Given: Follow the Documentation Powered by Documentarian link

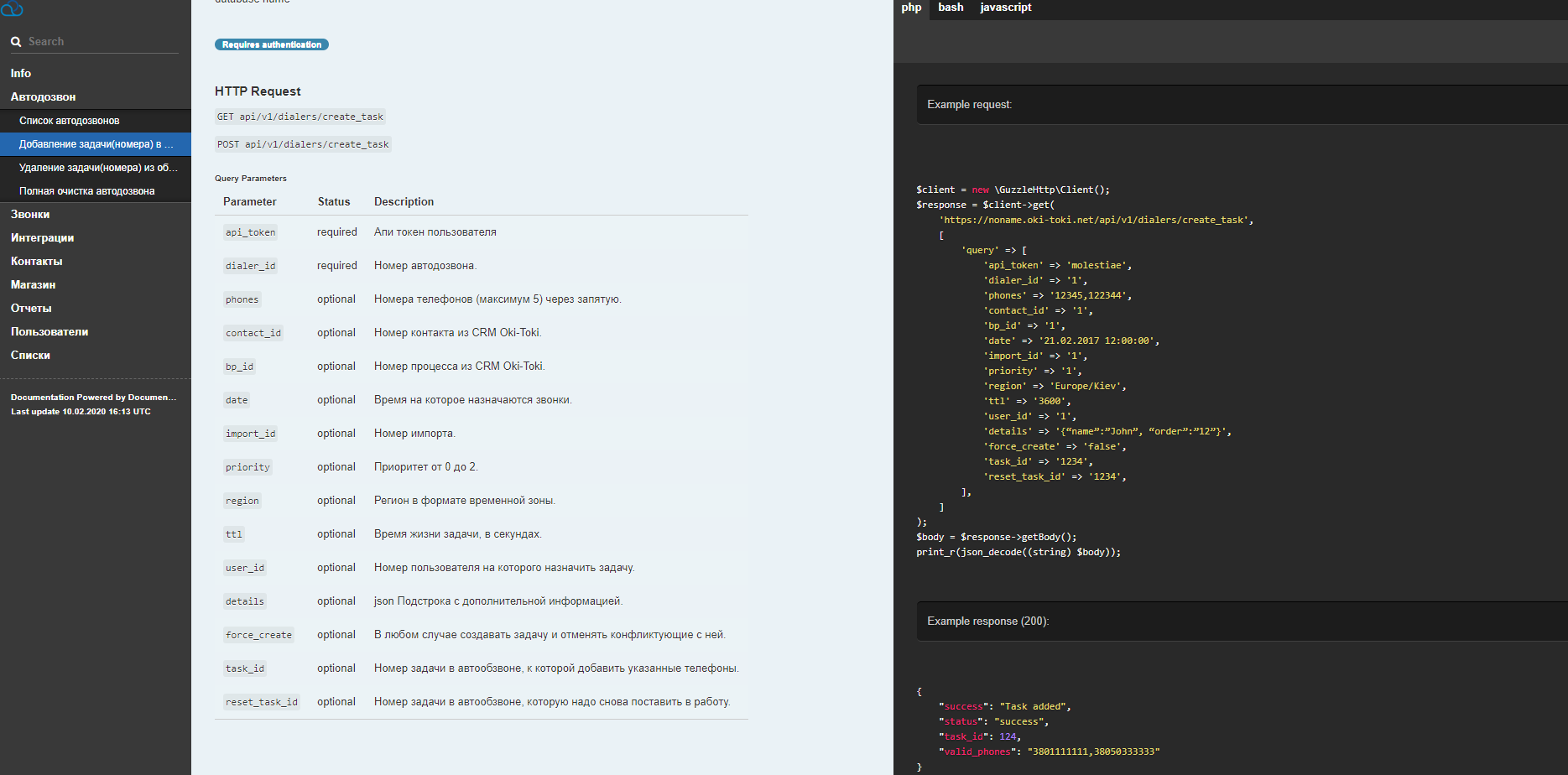Looking at the screenshot, I should coord(93,398).
